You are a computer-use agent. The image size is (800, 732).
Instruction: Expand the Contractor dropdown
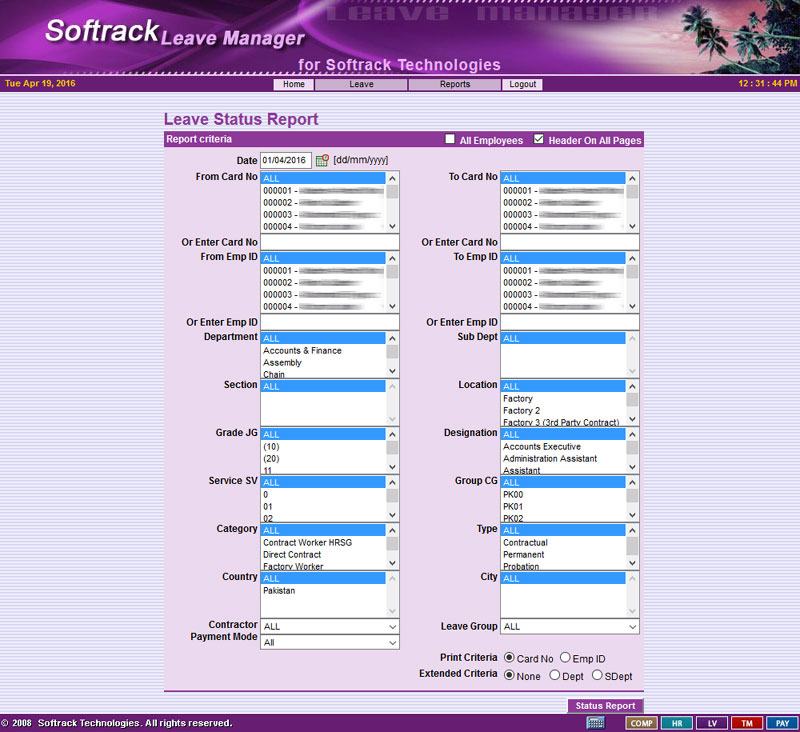point(330,627)
